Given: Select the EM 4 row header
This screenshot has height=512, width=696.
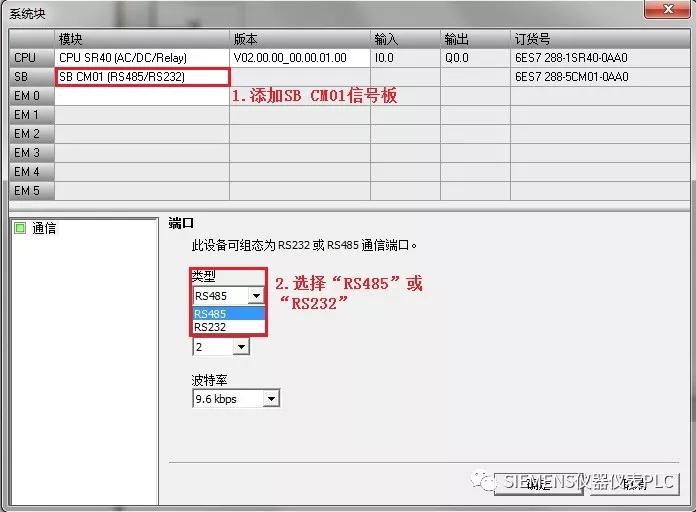Looking at the screenshot, I should click(32, 172).
